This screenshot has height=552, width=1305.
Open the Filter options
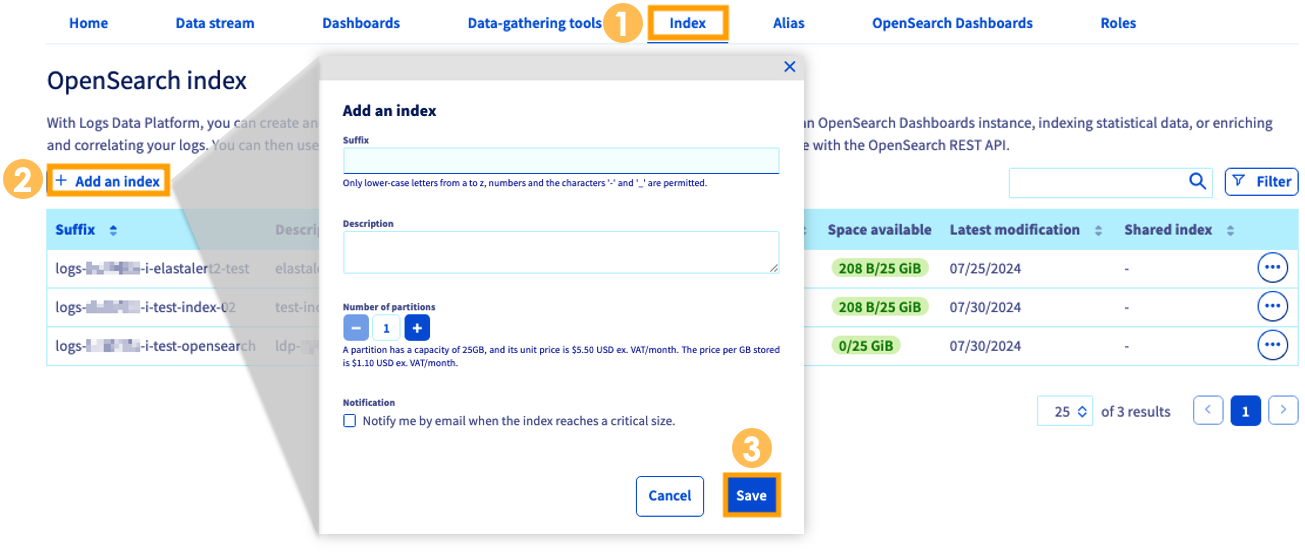tap(1262, 181)
